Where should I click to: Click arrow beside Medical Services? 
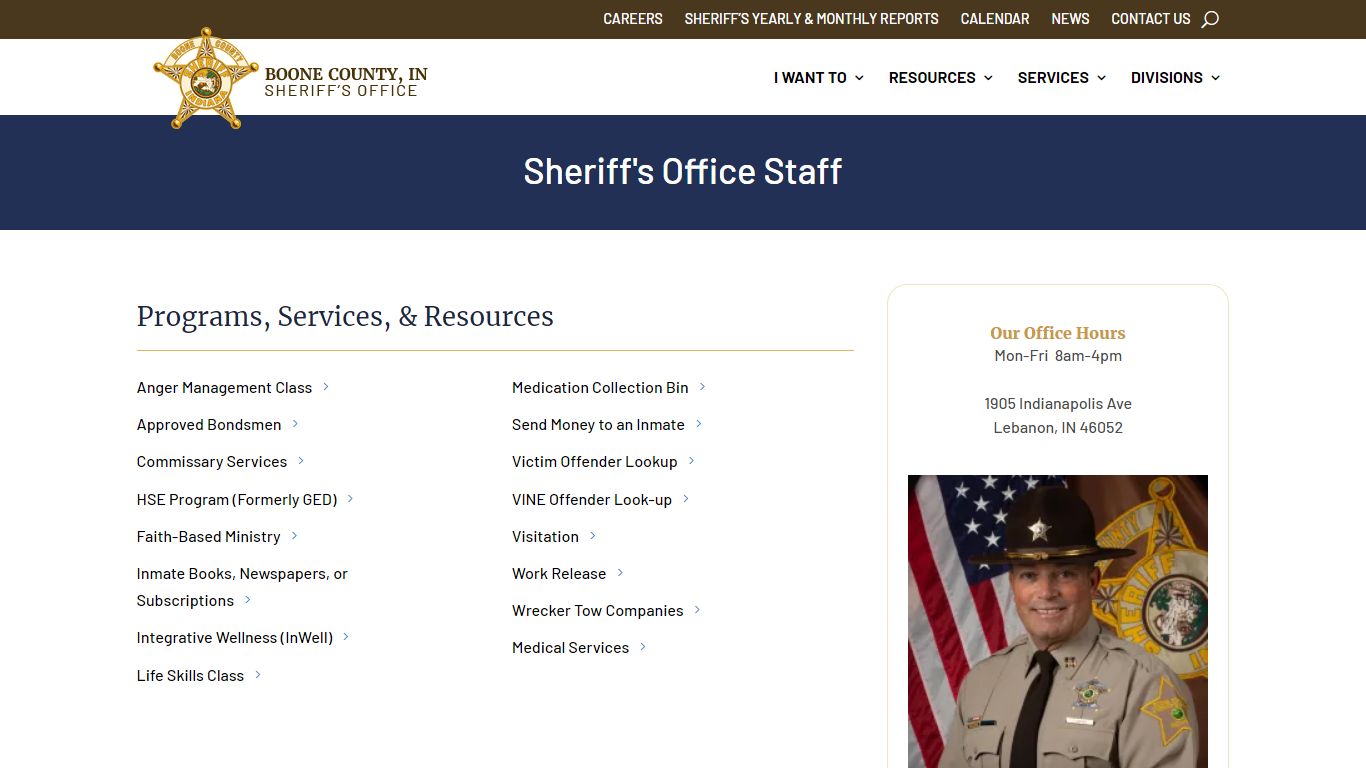(x=643, y=647)
